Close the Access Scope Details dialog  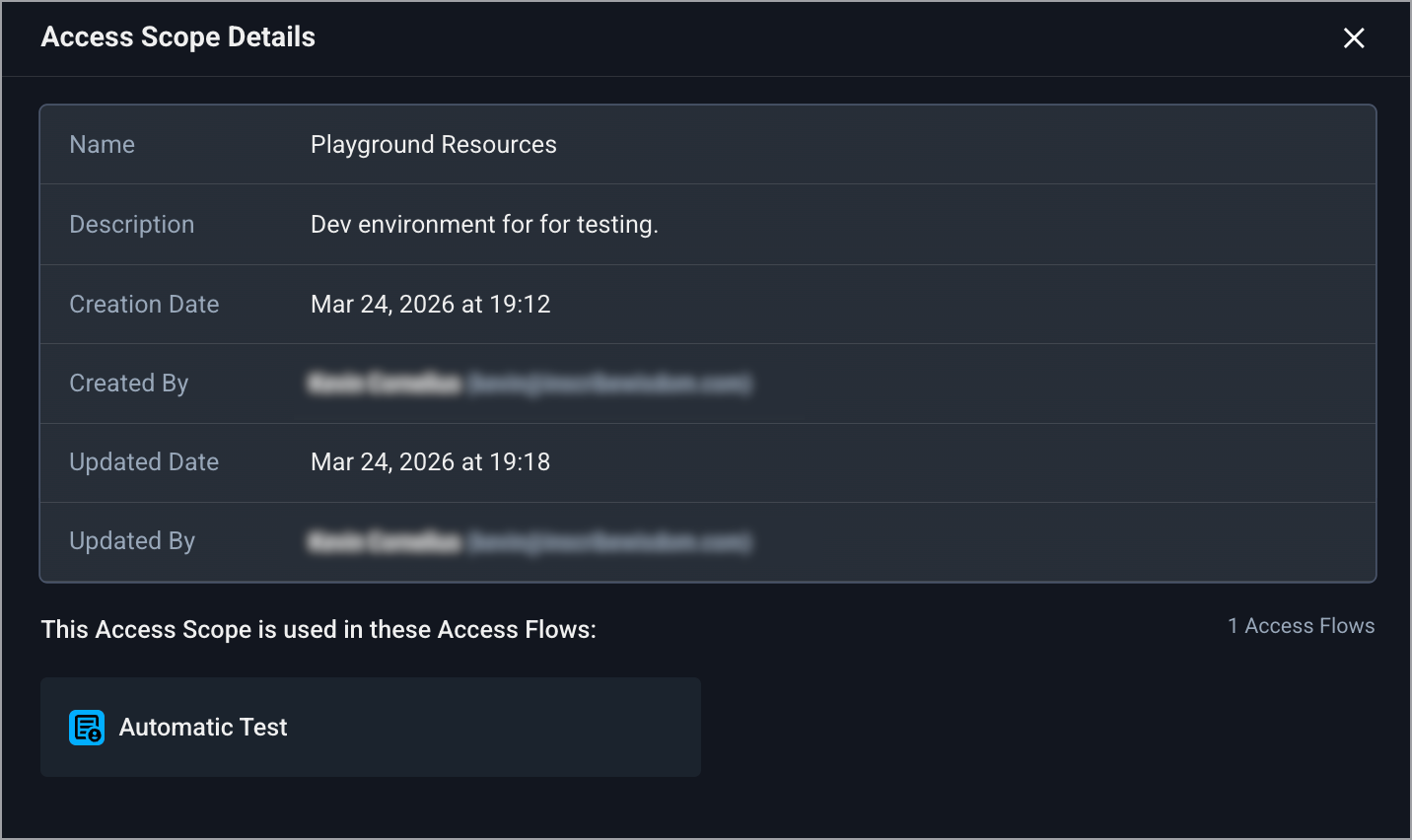[1354, 38]
